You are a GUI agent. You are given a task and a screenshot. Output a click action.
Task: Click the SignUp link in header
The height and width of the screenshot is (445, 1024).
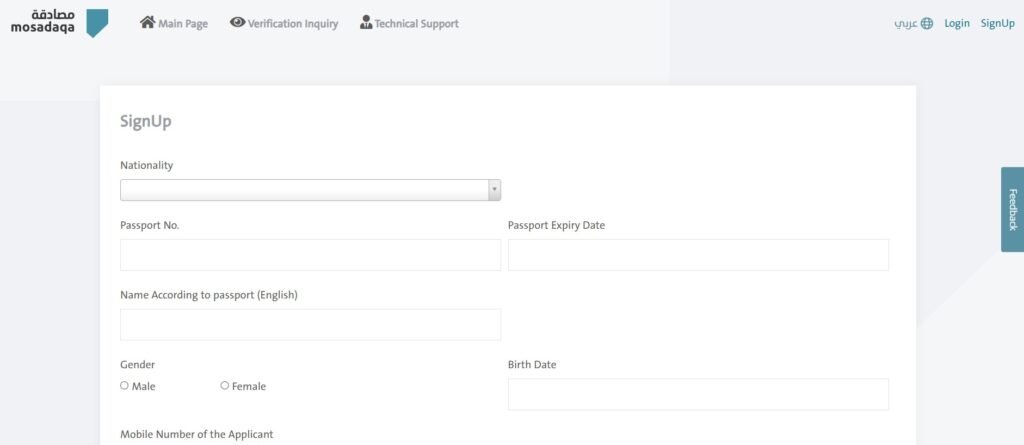997,23
